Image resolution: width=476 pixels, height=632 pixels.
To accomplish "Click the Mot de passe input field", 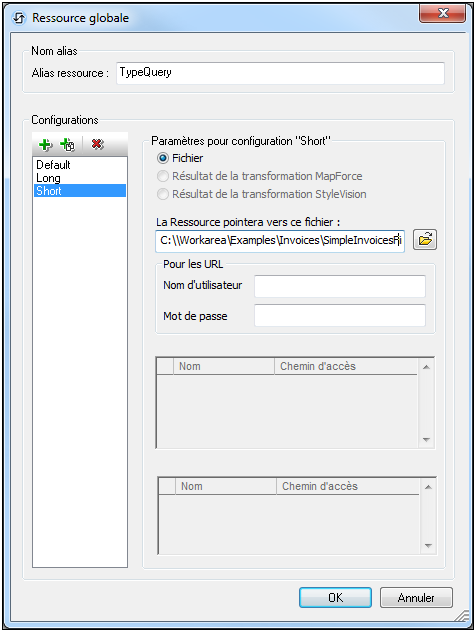I will pyautogui.click(x=340, y=316).
